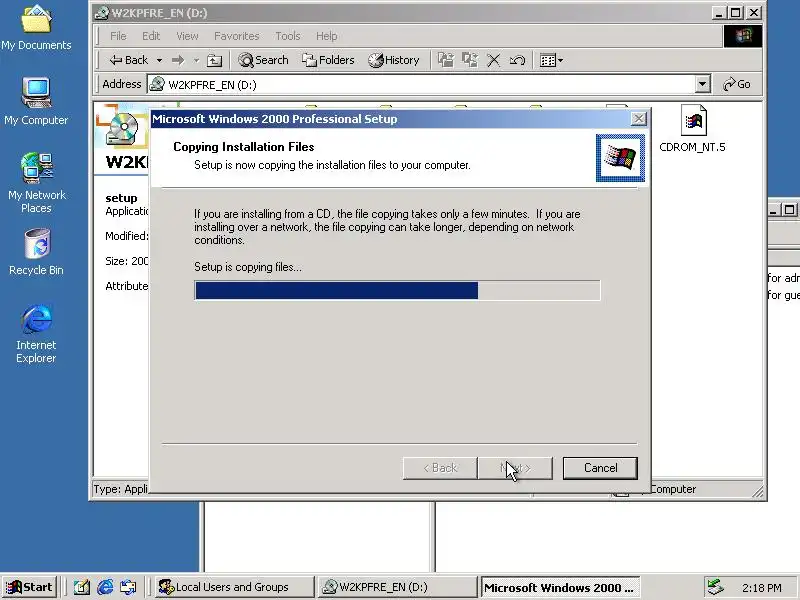Click the Go button

pyautogui.click(x=737, y=84)
